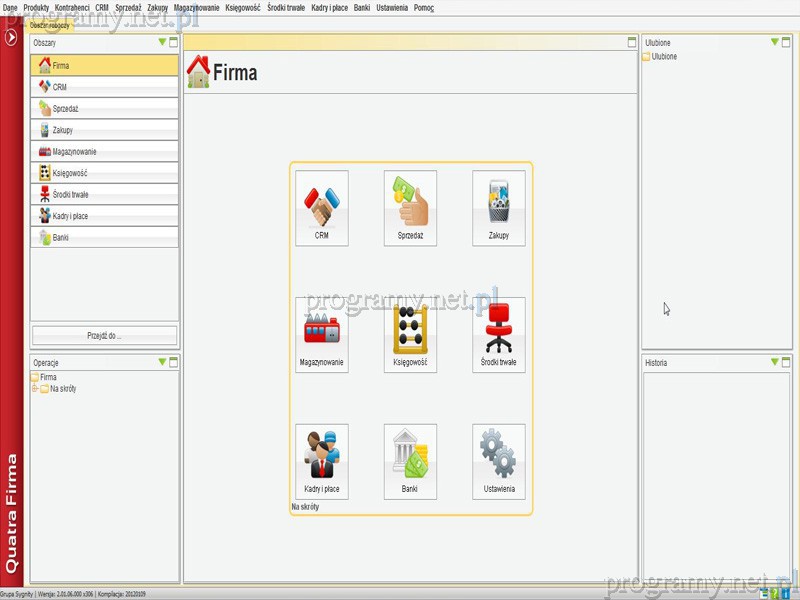Open the Magazynowanie warehouse tile
Screen dimensions: 800x600
pyautogui.click(x=321, y=334)
